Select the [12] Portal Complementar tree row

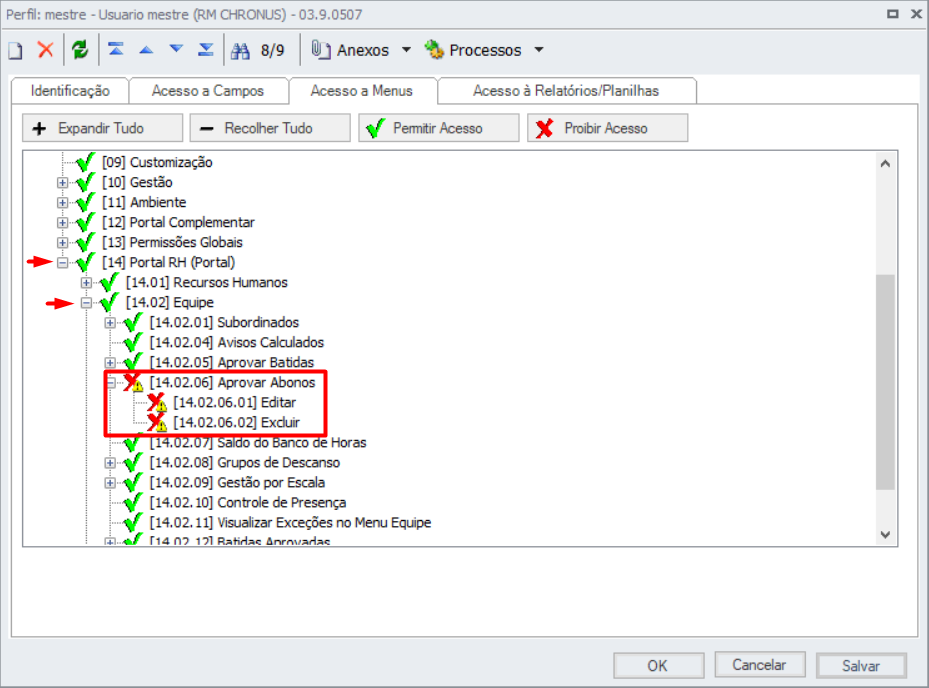click(178, 223)
